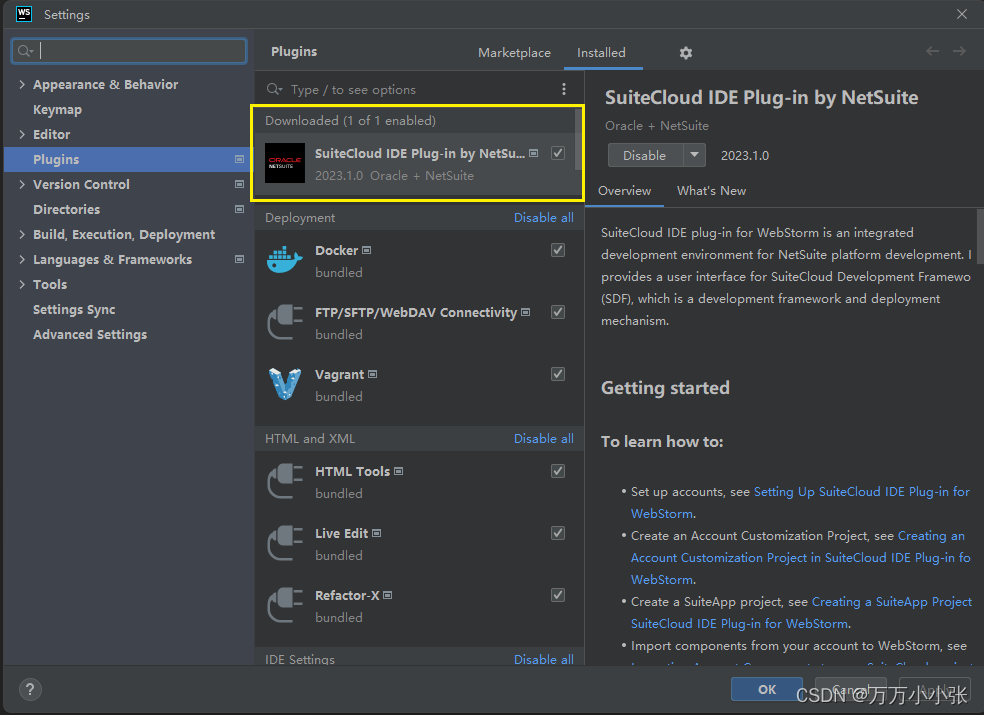
Task: Click the Vagrant plugin icon
Action: (x=287, y=382)
